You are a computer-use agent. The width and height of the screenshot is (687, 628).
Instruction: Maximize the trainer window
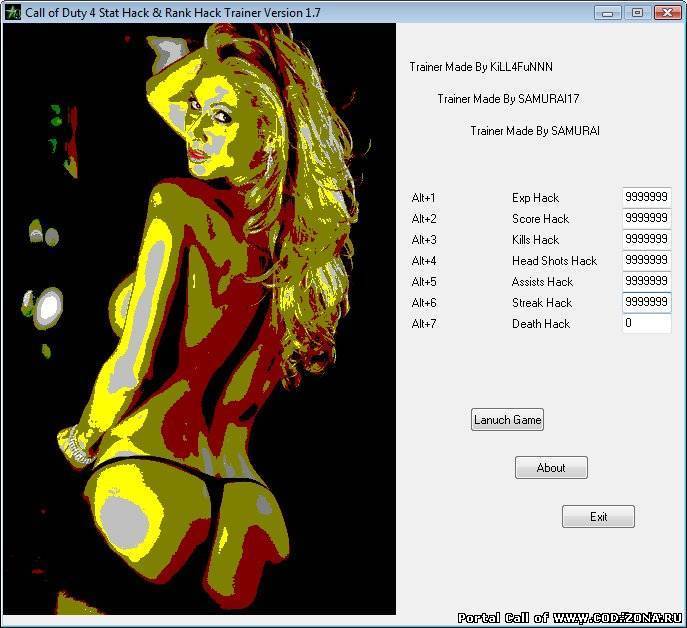point(637,12)
